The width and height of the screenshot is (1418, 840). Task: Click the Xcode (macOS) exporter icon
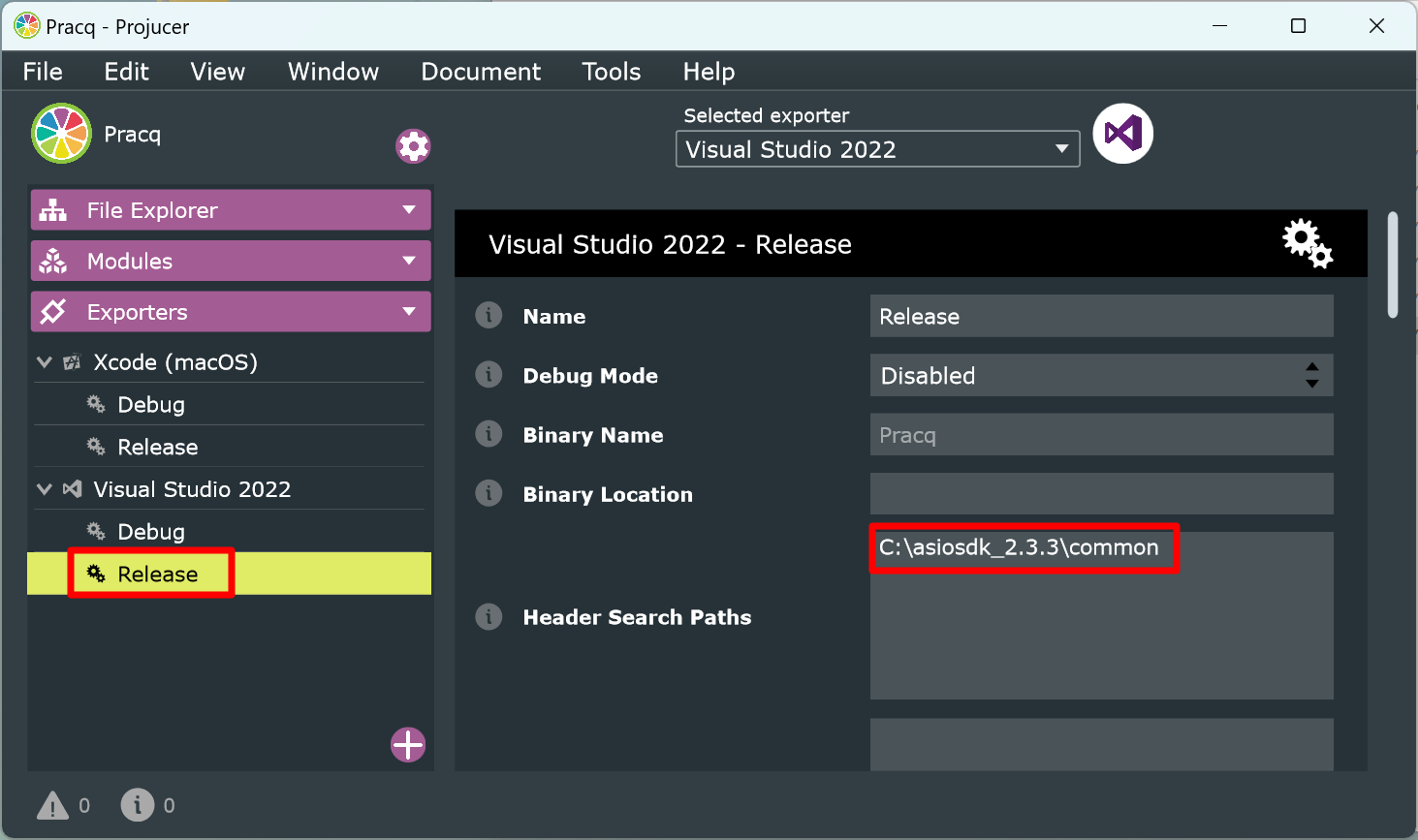coord(72,362)
